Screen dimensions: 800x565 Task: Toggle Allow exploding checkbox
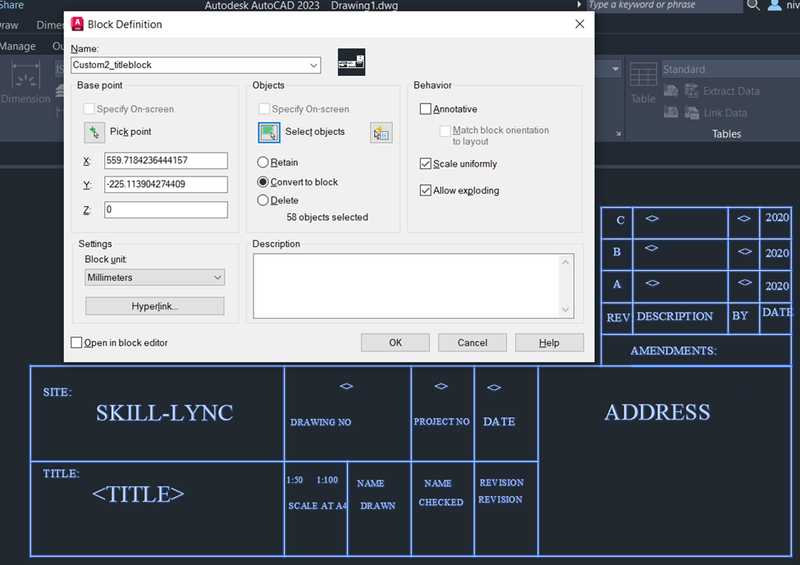[426, 190]
